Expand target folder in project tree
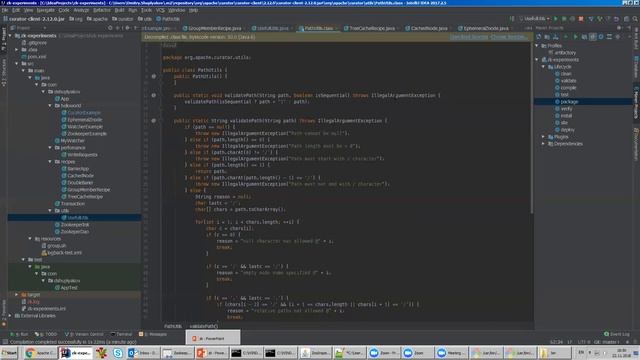The height and width of the screenshot is (360, 640). (17, 295)
